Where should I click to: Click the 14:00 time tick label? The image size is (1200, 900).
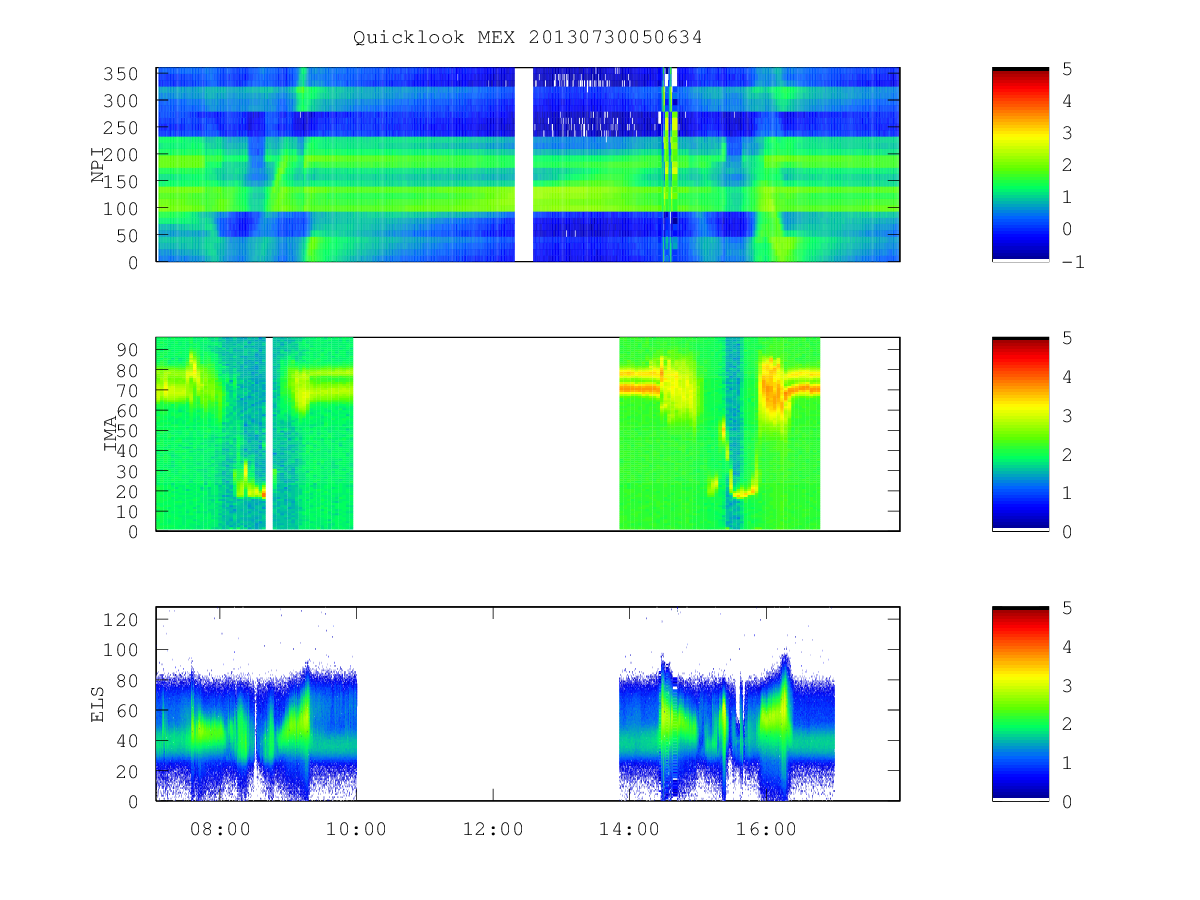[630, 829]
